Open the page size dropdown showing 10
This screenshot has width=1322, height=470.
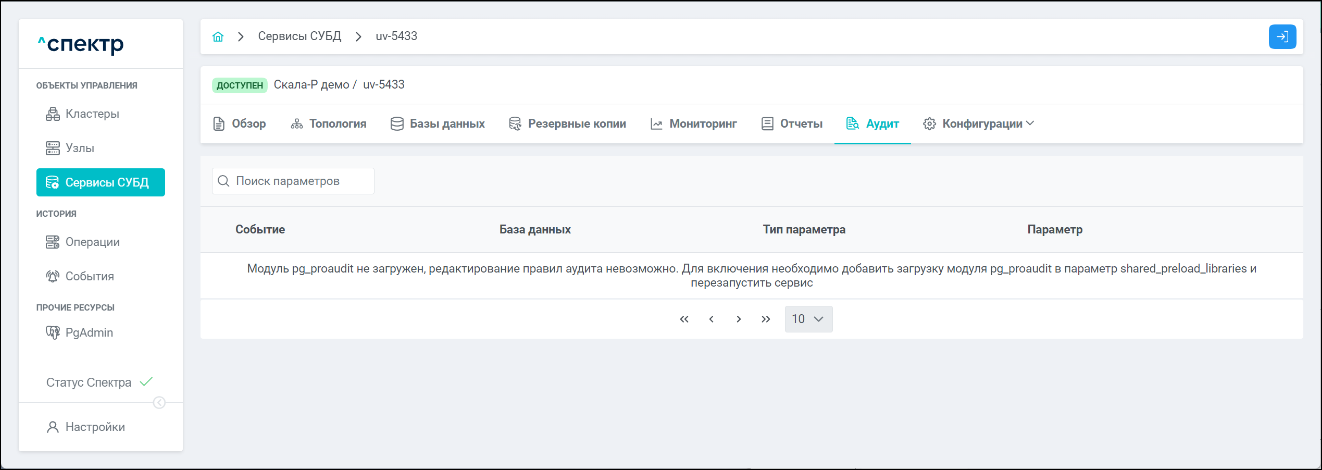[808, 319]
